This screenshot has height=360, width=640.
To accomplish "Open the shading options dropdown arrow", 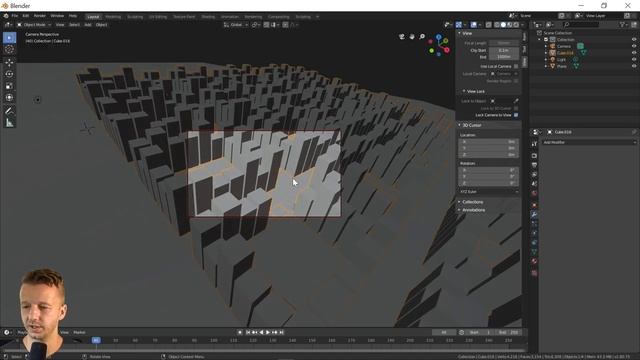I will click(x=522, y=25).
